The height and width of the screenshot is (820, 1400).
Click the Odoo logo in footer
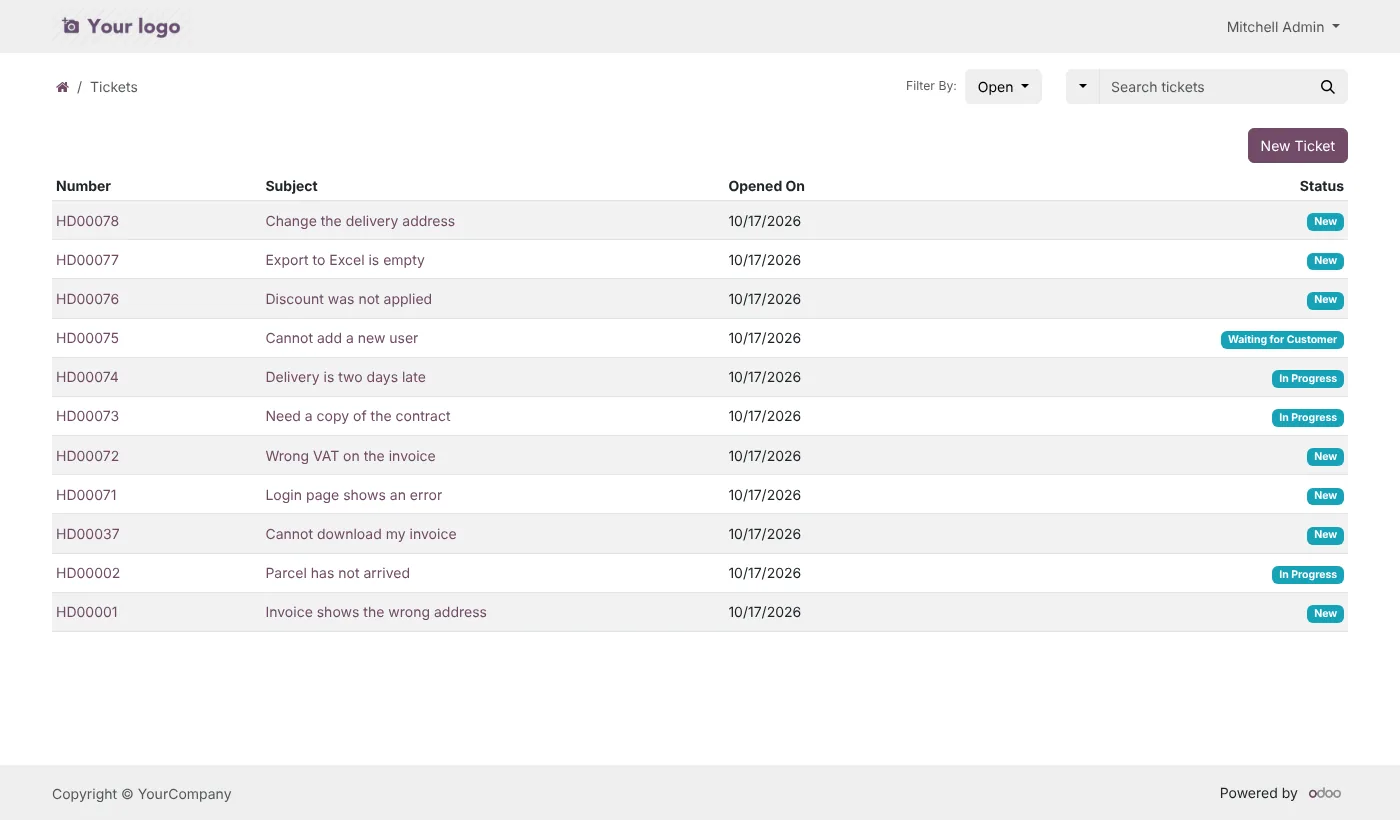click(x=1325, y=793)
